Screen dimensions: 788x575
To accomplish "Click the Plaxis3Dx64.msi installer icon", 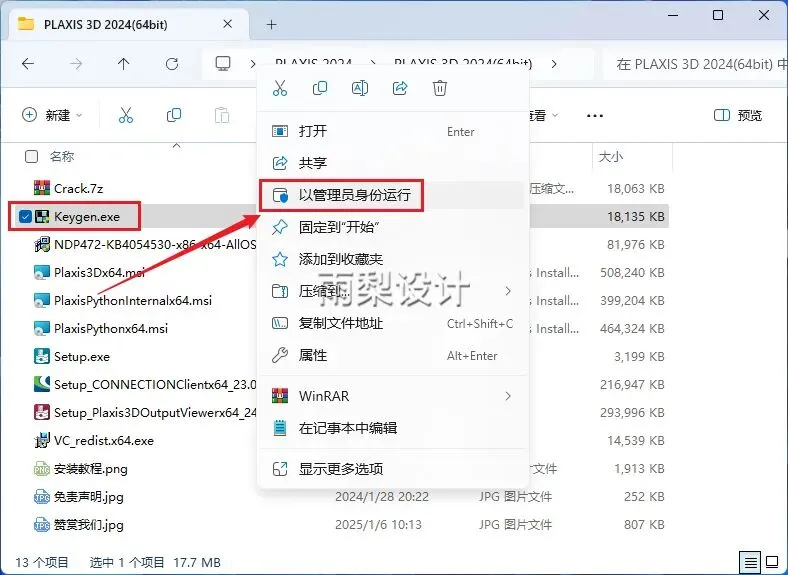I will point(42,272).
